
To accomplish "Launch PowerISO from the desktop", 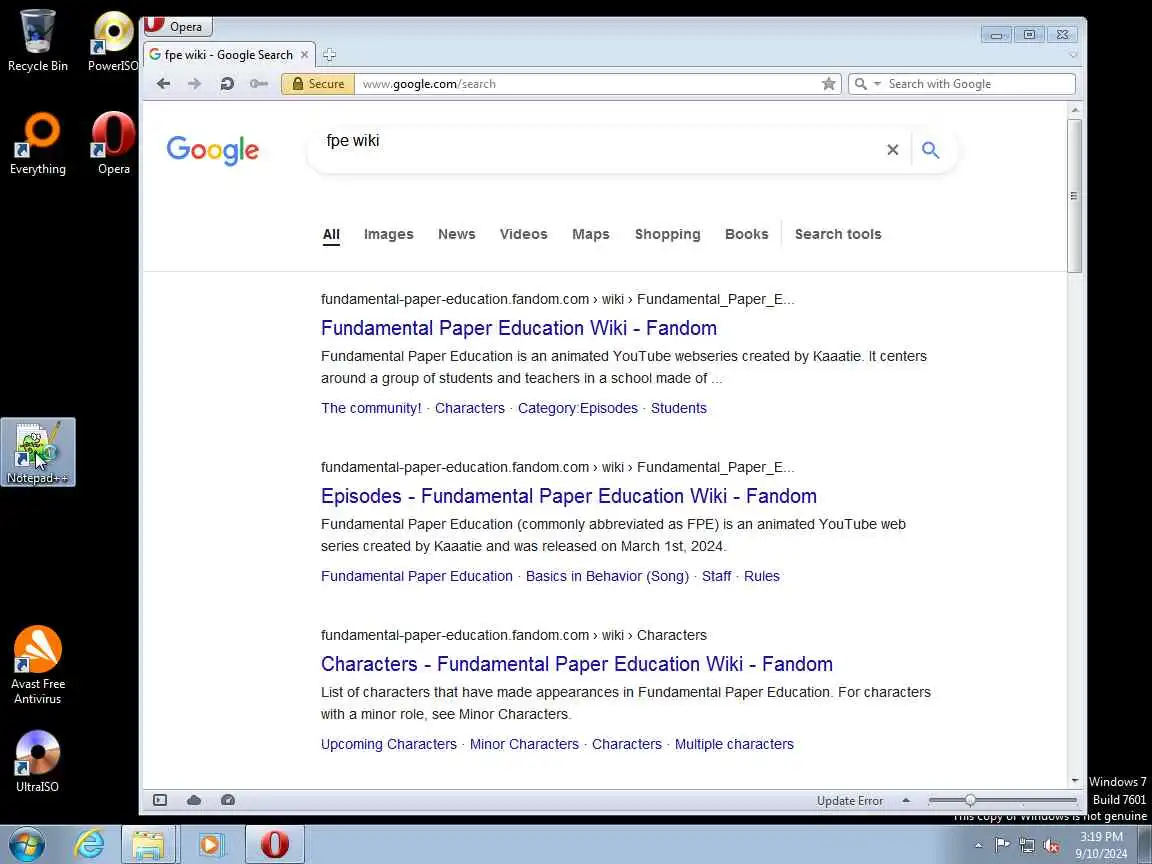I will (x=112, y=41).
